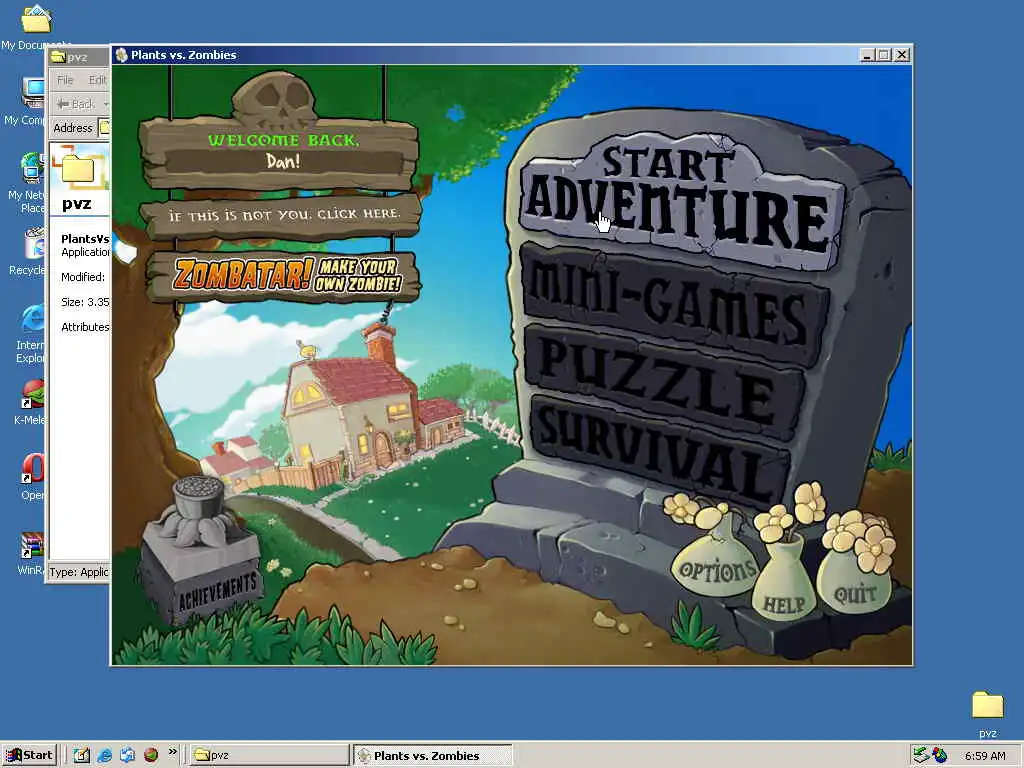Click the Plants vs. Zombies title bar icon
Viewport: 1024px width, 768px height.
[121, 55]
